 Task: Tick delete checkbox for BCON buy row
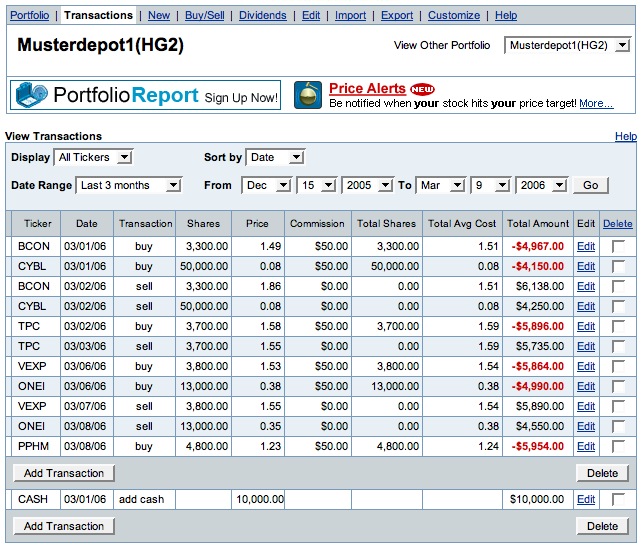(618, 246)
